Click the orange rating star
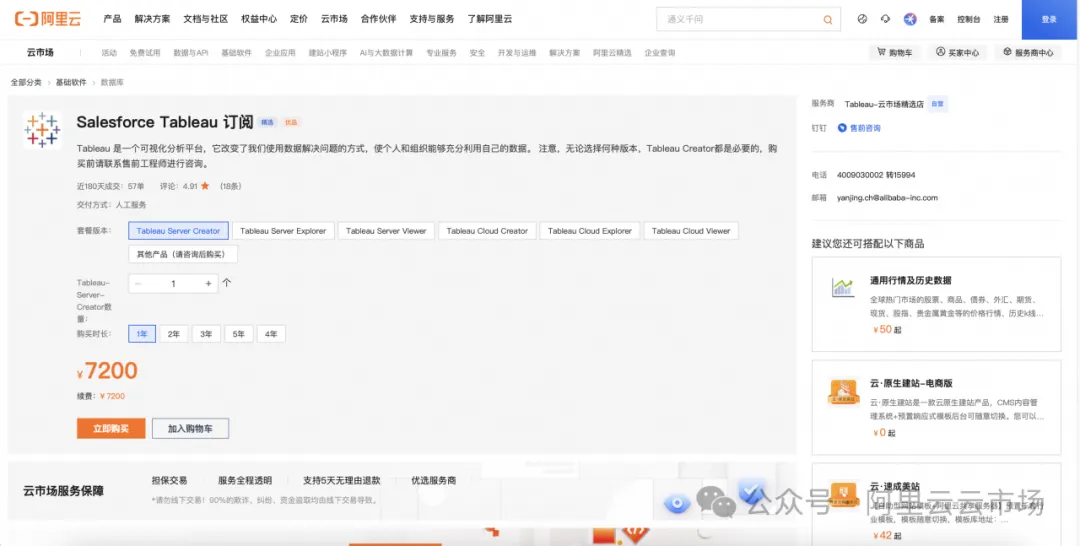Image resolution: width=1080 pixels, height=546 pixels. click(x=205, y=186)
